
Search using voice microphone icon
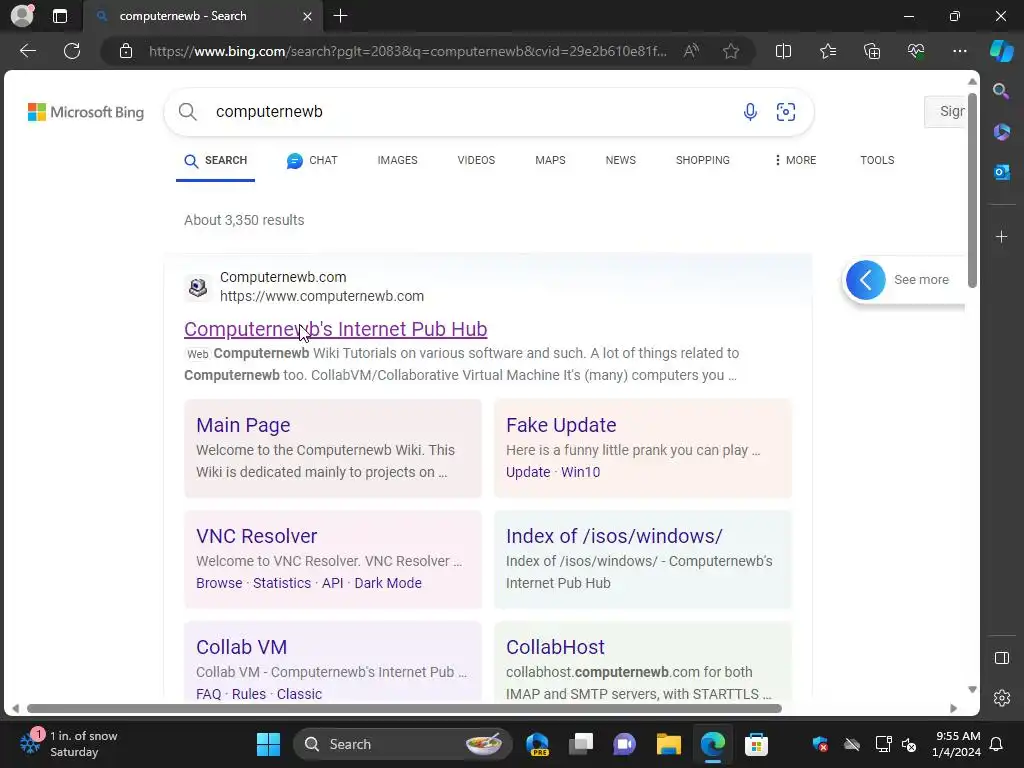point(750,112)
